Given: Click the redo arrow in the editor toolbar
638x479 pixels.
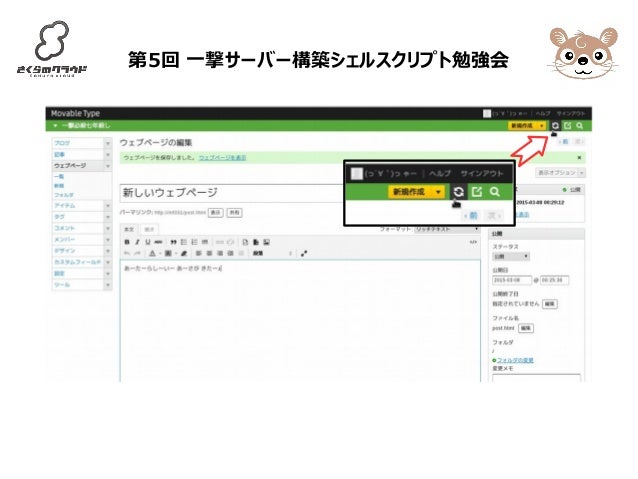Looking at the screenshot, I should 138,253.
